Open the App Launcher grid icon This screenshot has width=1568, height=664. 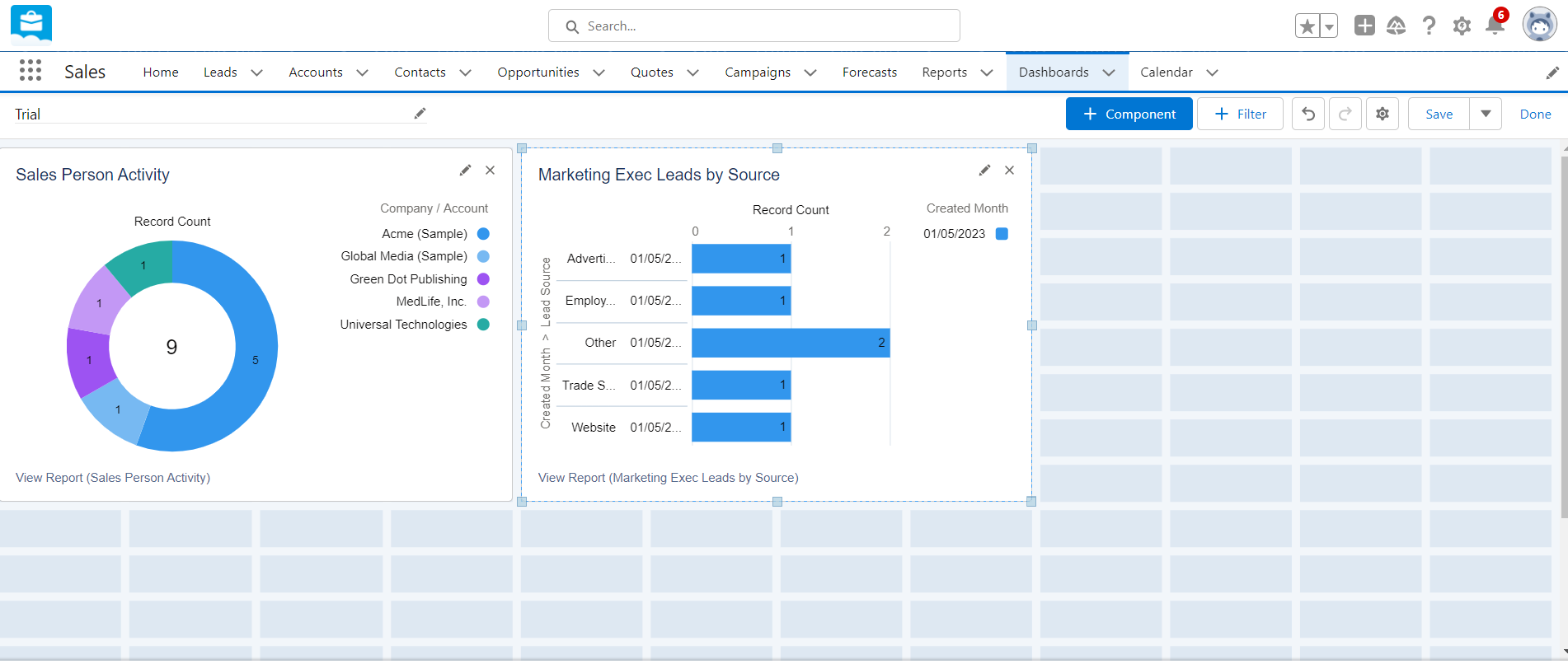[x=31, y=71]
